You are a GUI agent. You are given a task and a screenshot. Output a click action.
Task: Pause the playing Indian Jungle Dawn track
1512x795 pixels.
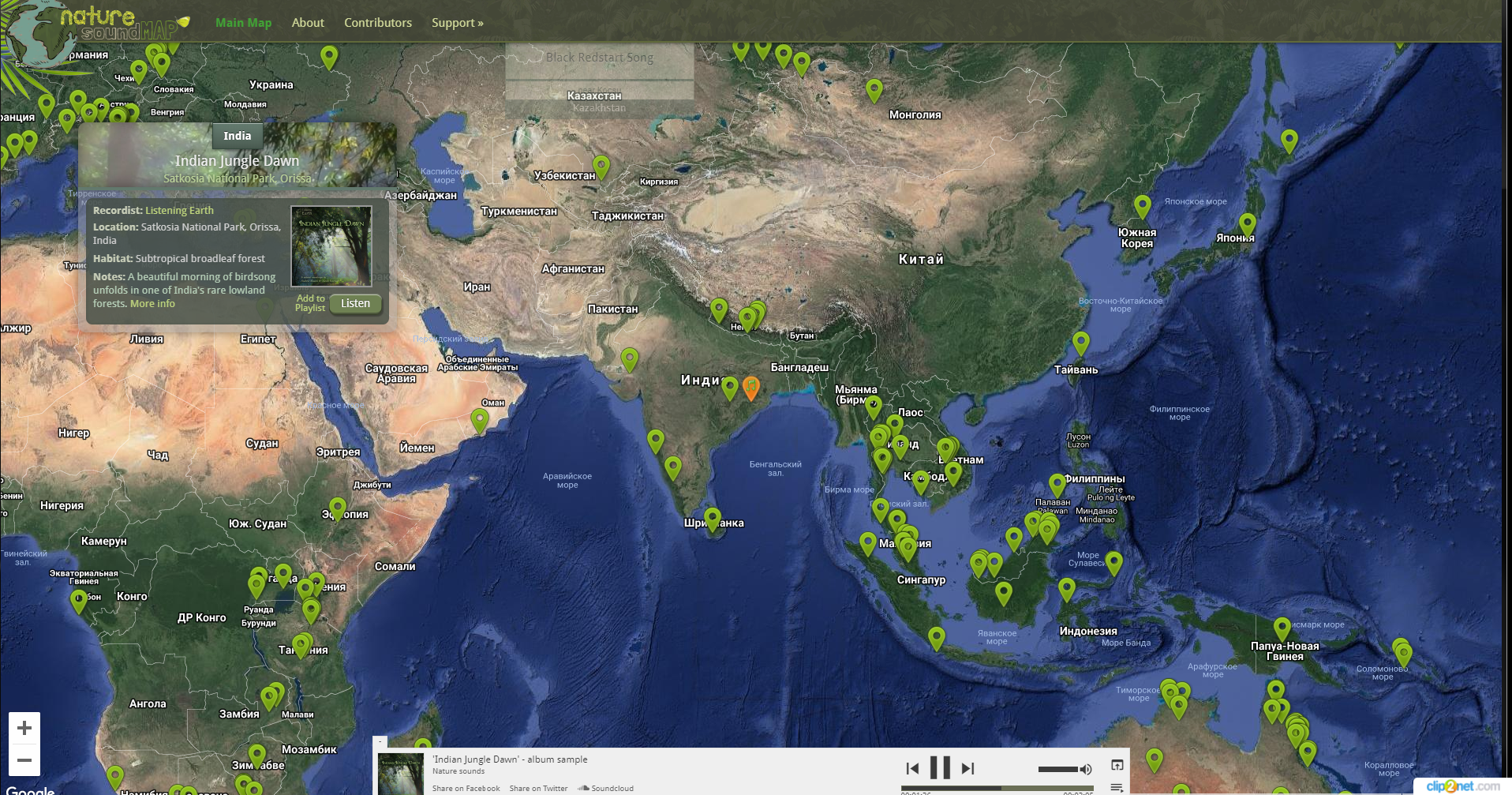[940, 767]
